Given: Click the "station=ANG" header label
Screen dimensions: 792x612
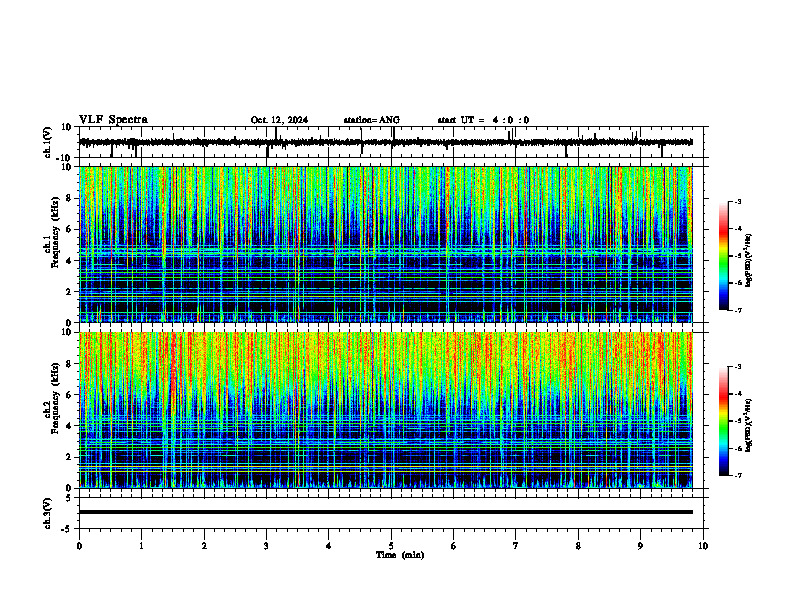Looking at the screenshot, I should pos(372,120).
